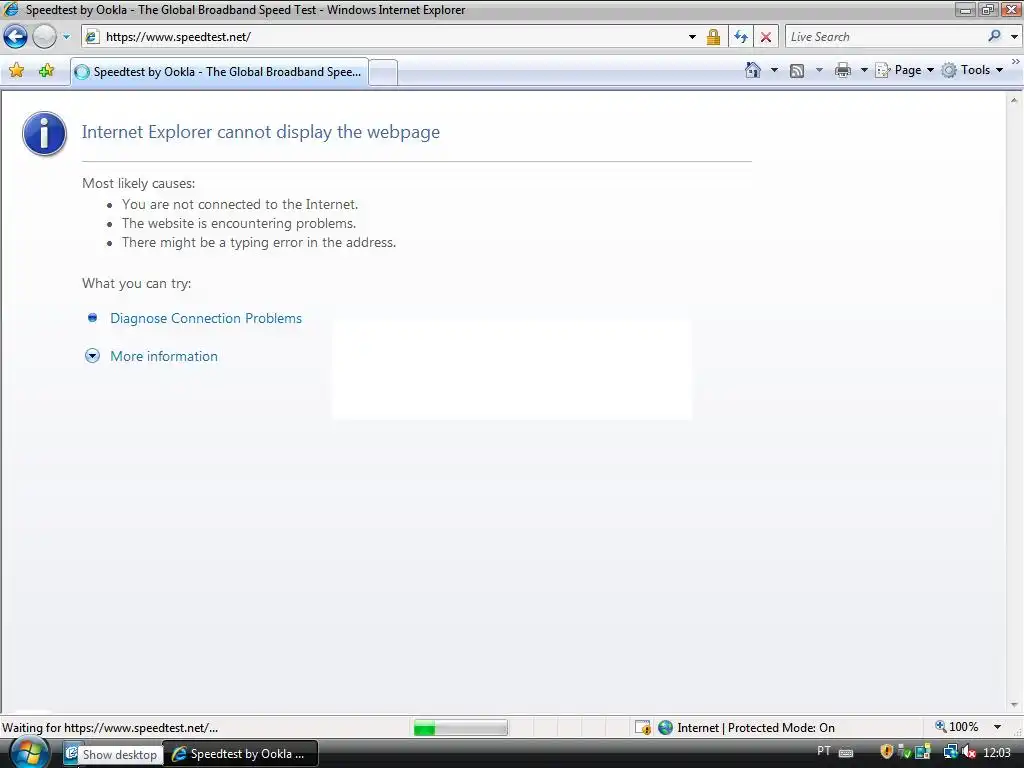Click the page loading progress bar
Viewport: 1024px width, 768px height.
460,728
